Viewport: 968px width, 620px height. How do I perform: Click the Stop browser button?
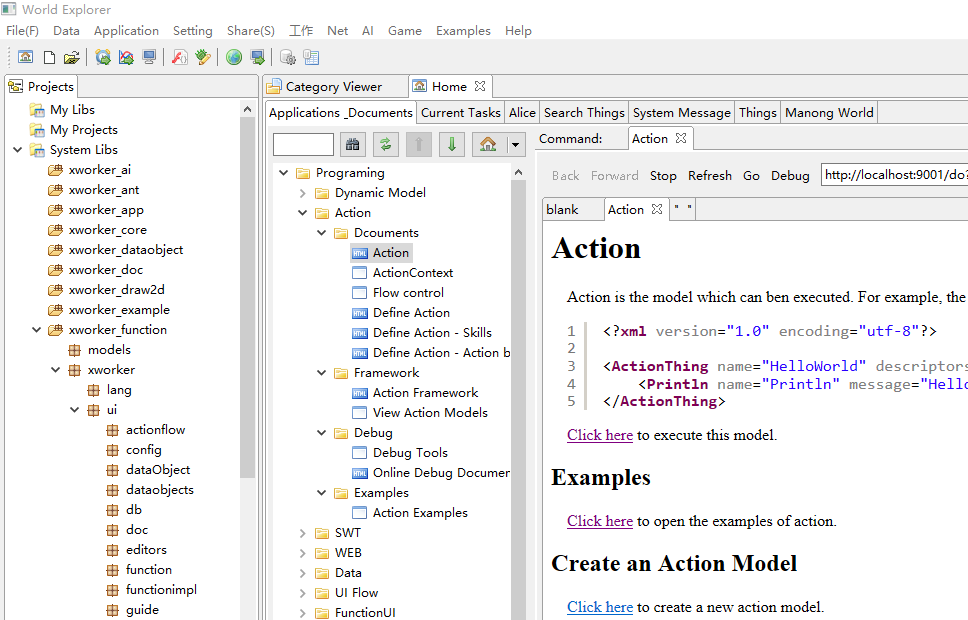[663, 175]
